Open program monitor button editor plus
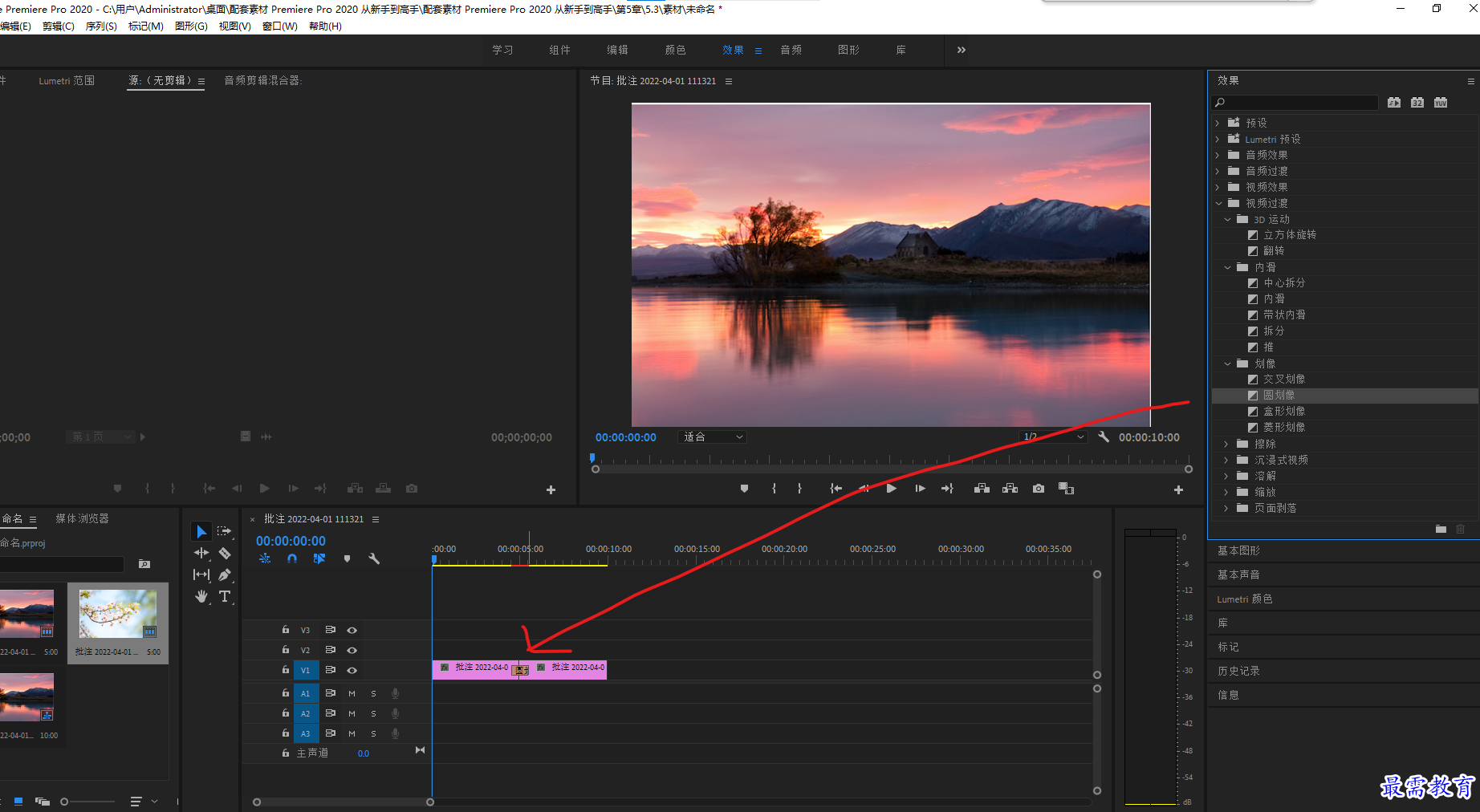This screenshot has width=1480, height=812. [x=1178, y=489]
